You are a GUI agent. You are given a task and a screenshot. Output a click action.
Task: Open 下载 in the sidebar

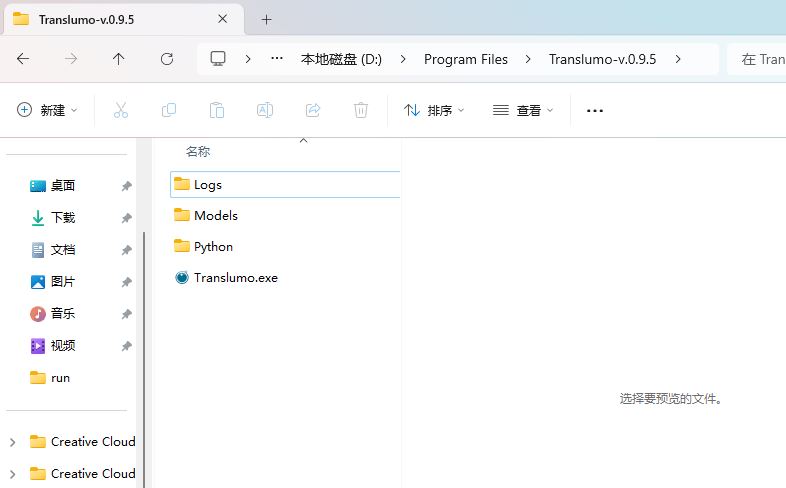(x=63, y=218)
